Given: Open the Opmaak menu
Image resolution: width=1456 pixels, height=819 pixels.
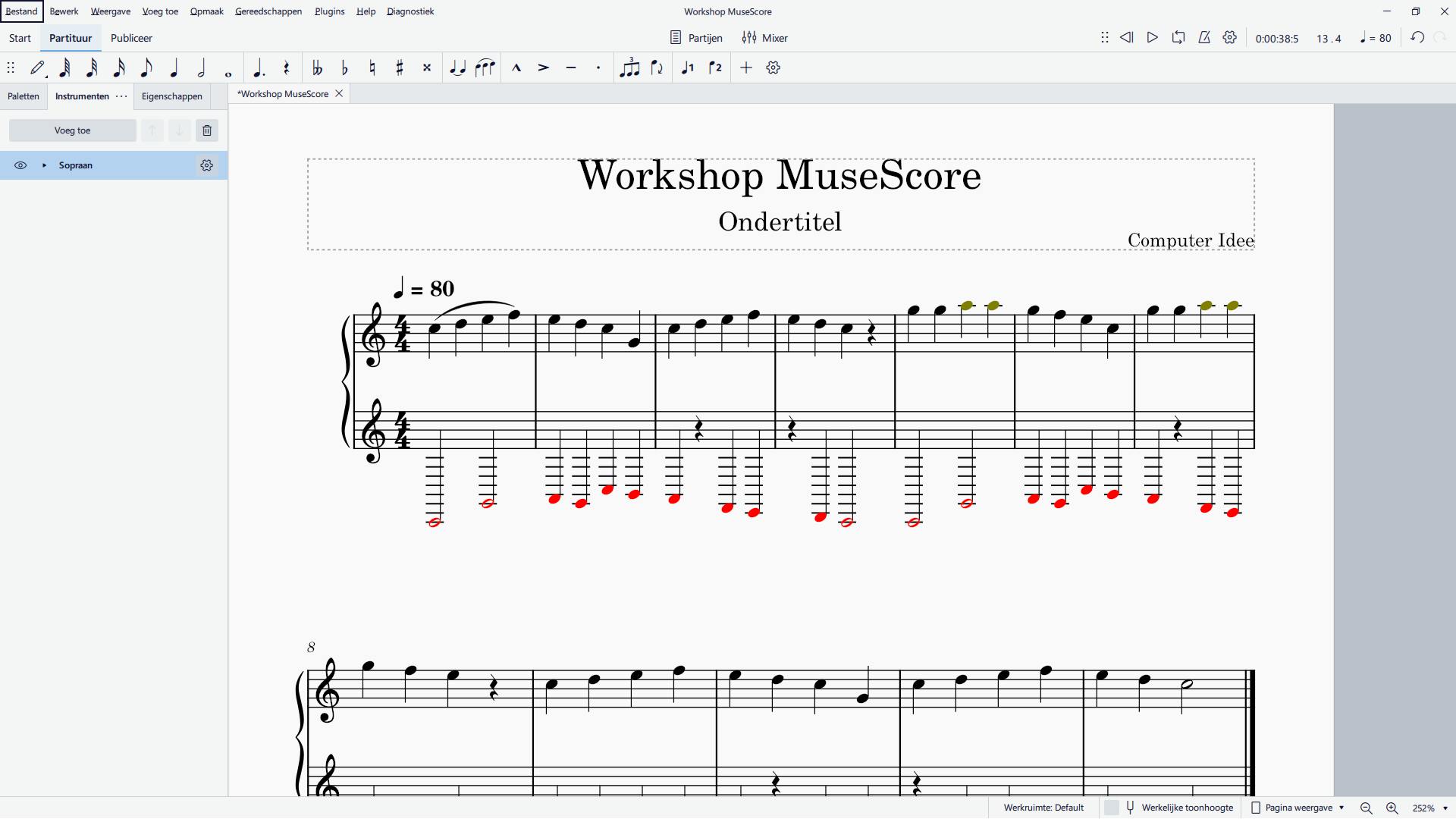Looking at the screenshot, I should point(206,11).
